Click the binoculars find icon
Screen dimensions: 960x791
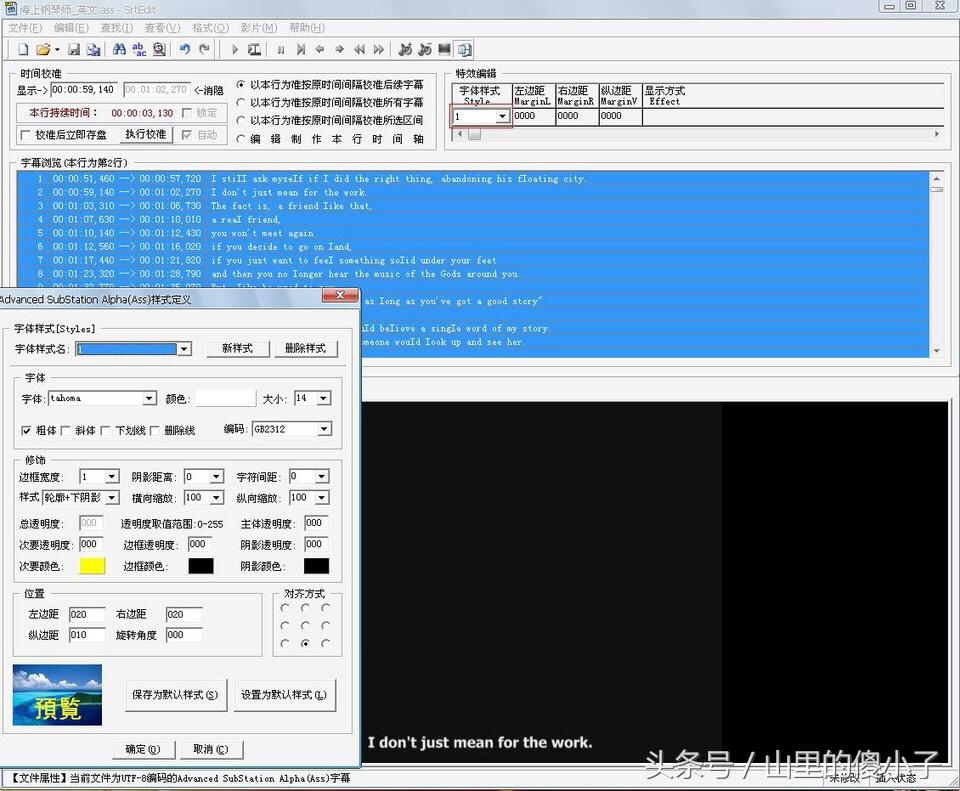coord(119,49)
